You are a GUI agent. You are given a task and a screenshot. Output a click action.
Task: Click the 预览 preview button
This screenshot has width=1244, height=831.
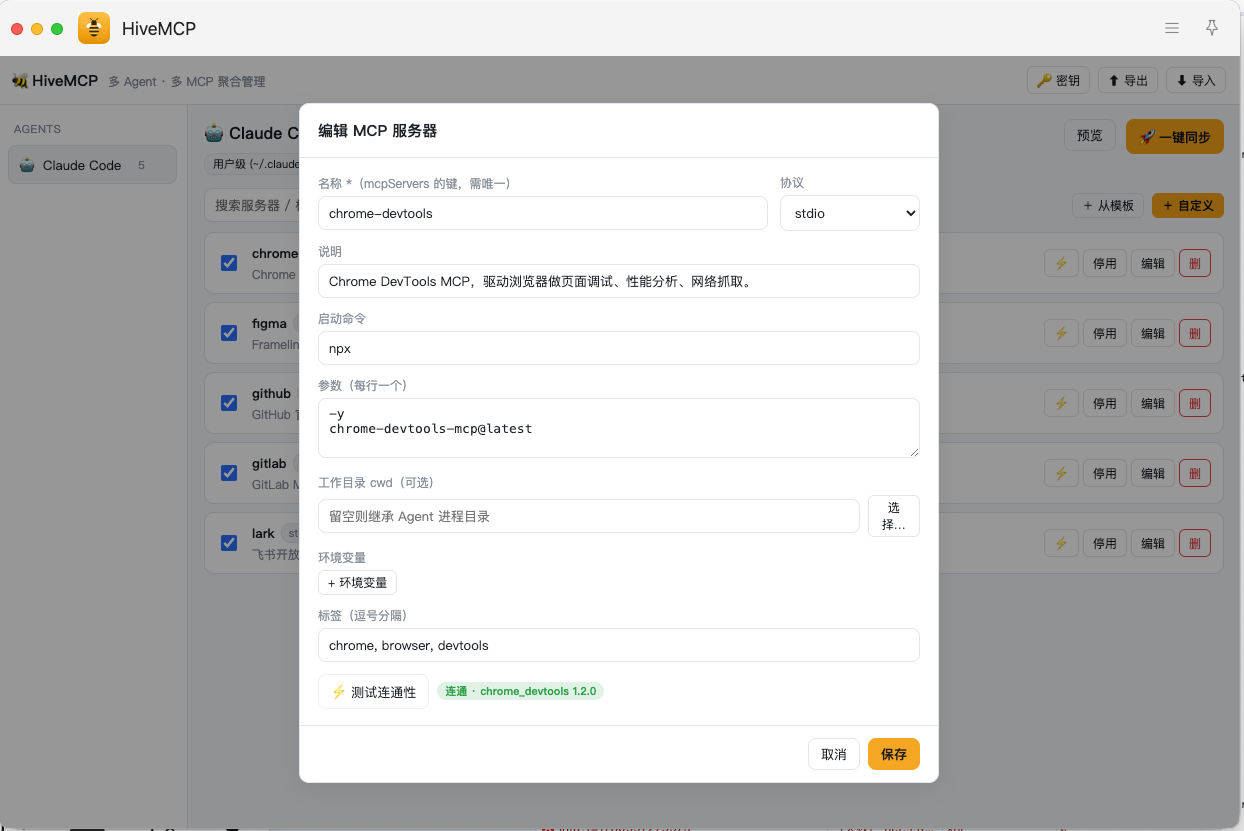click(x=1090, y=136)
